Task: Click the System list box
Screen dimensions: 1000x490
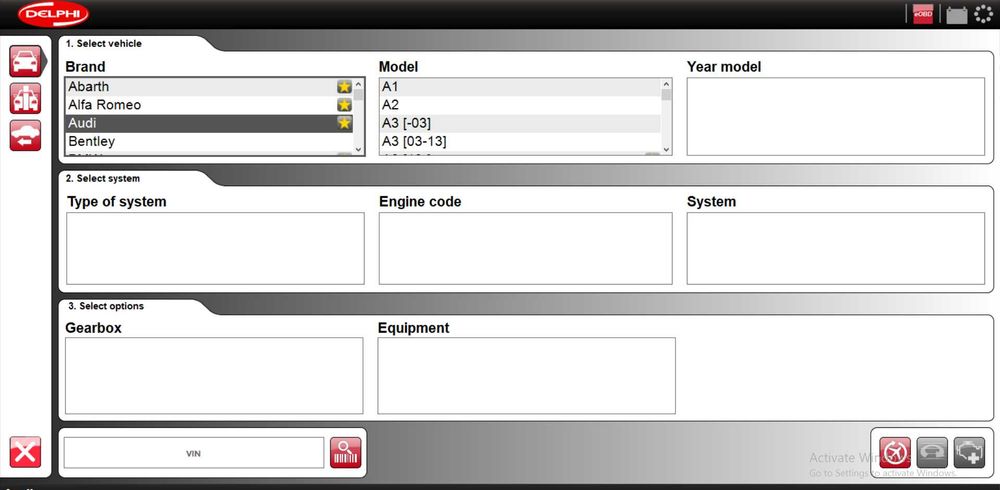Action: point(835,249)
